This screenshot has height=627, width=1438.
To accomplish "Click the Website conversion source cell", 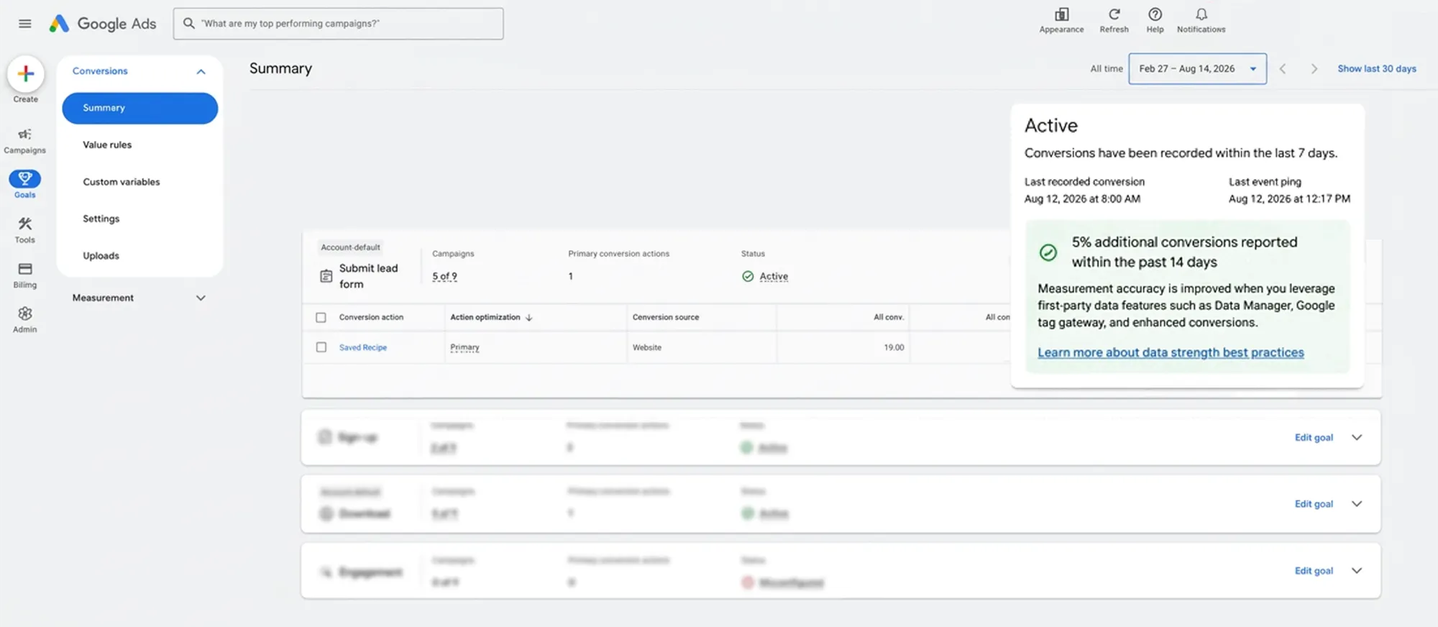I will [647, 348].
